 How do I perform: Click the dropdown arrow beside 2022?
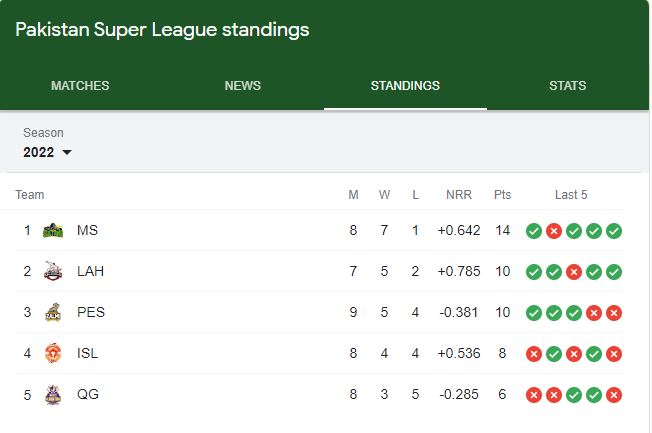tap(67, 152)
